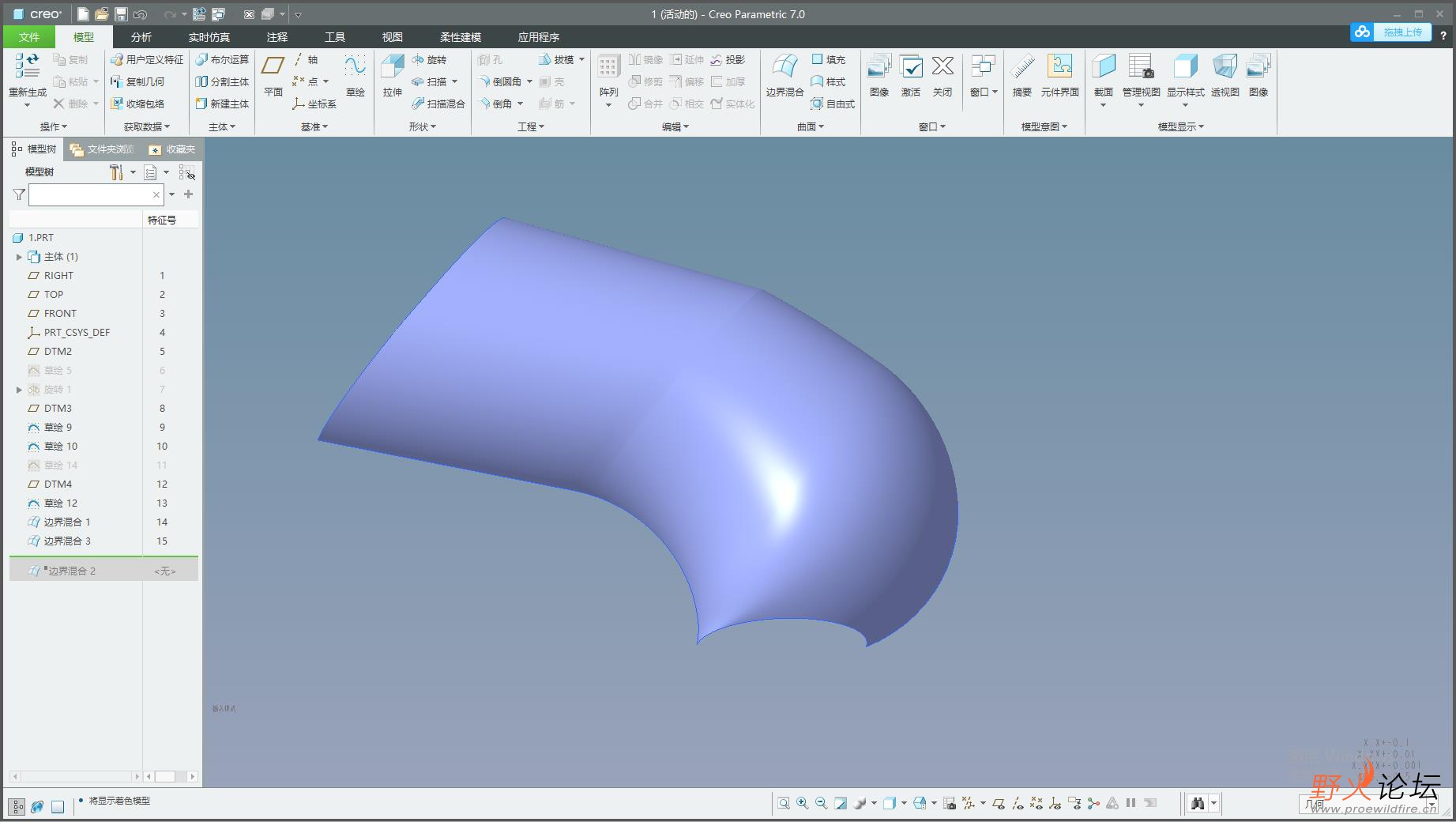1456x822 pixels.
Task: Switch to the Annotate (注释) tab
Action: pyautogui.click(x=277, y=37)
